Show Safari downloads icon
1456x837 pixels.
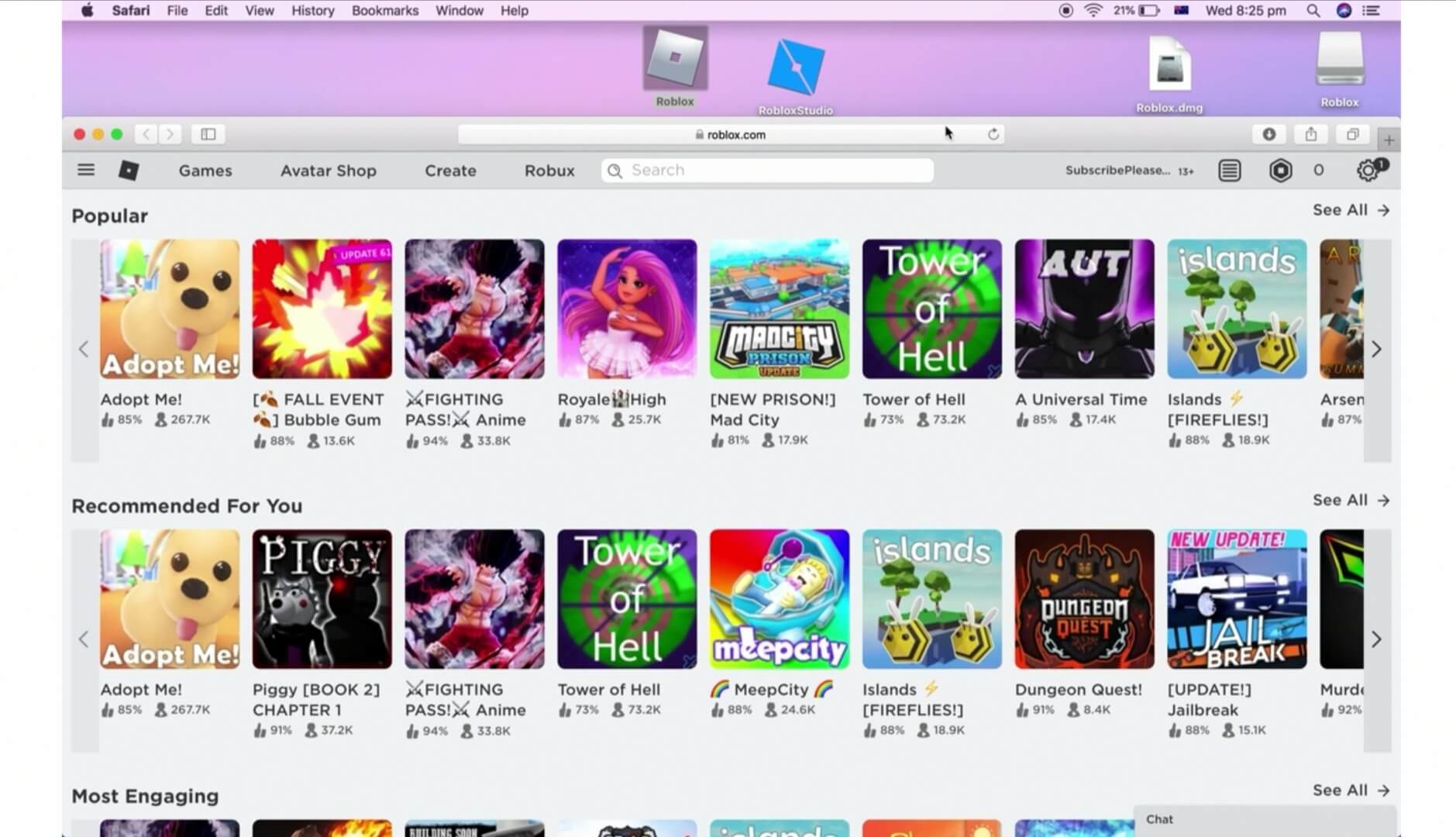coord(1269,134)
